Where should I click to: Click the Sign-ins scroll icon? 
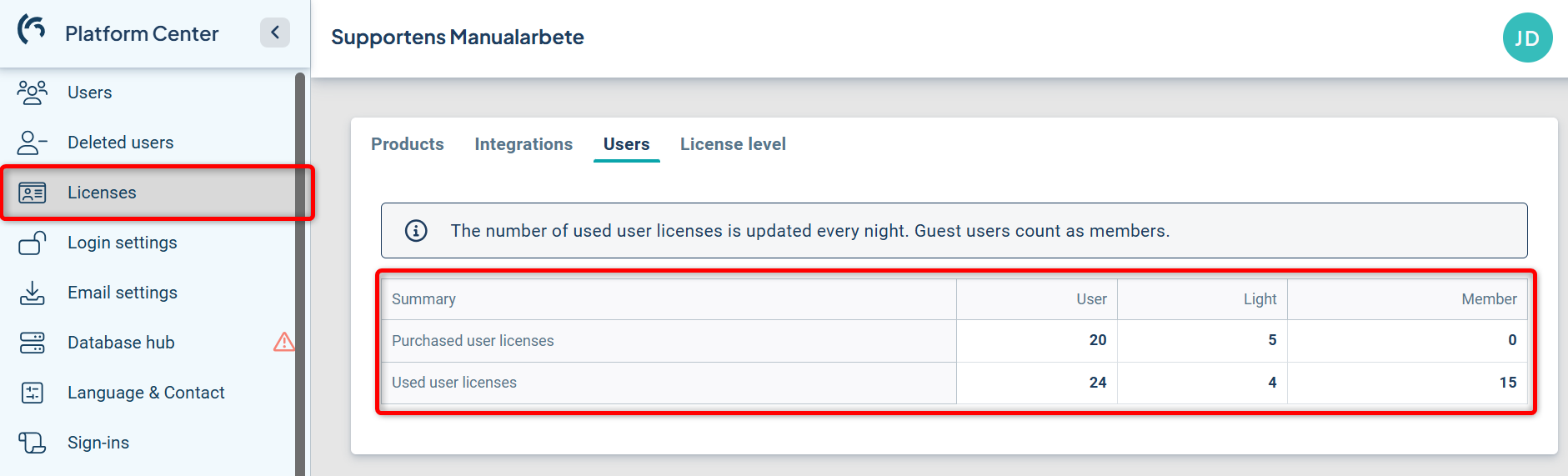(33, 443)
